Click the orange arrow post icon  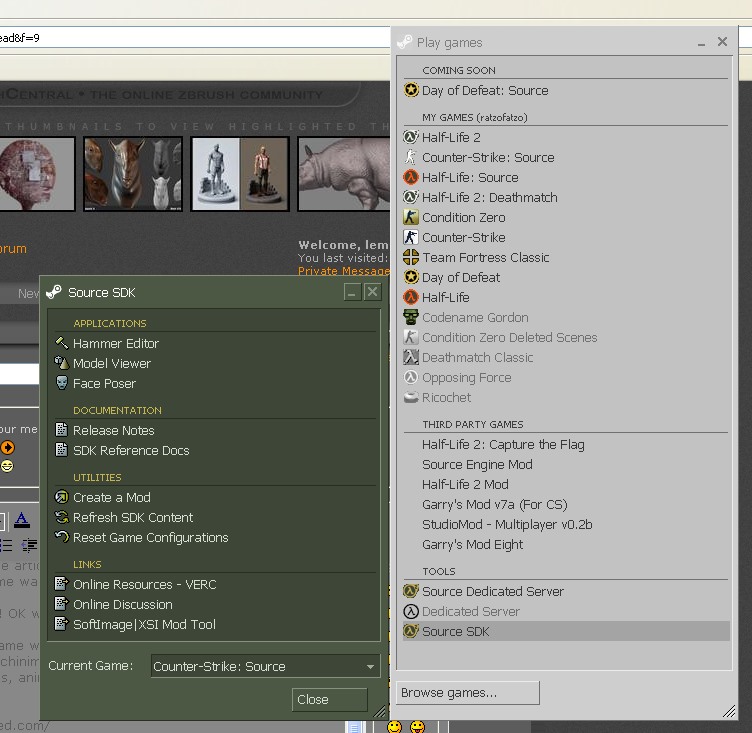click(x=7, y=448)
